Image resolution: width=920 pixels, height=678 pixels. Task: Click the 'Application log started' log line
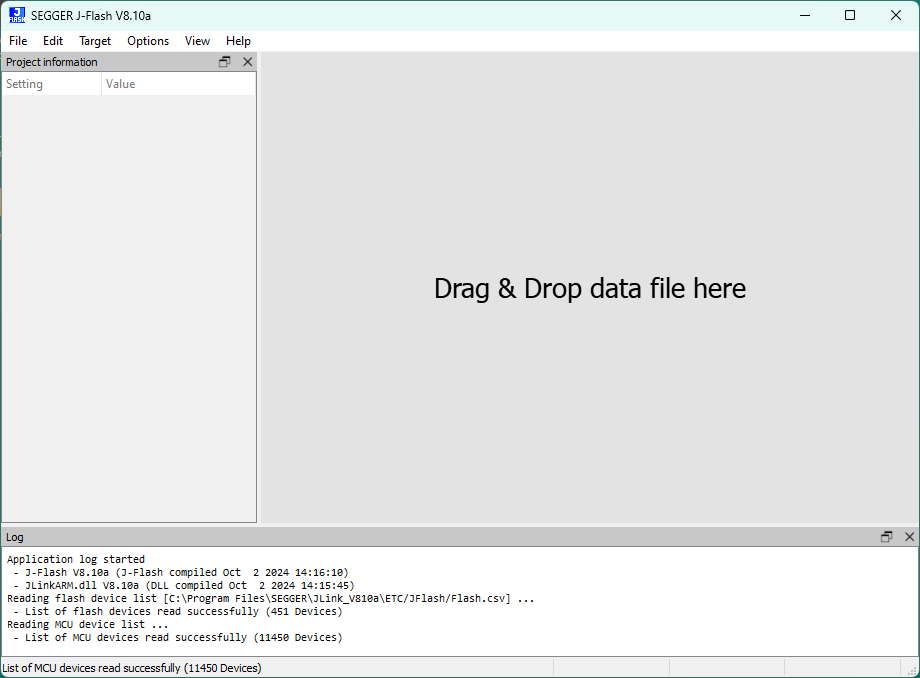point(76,560)
